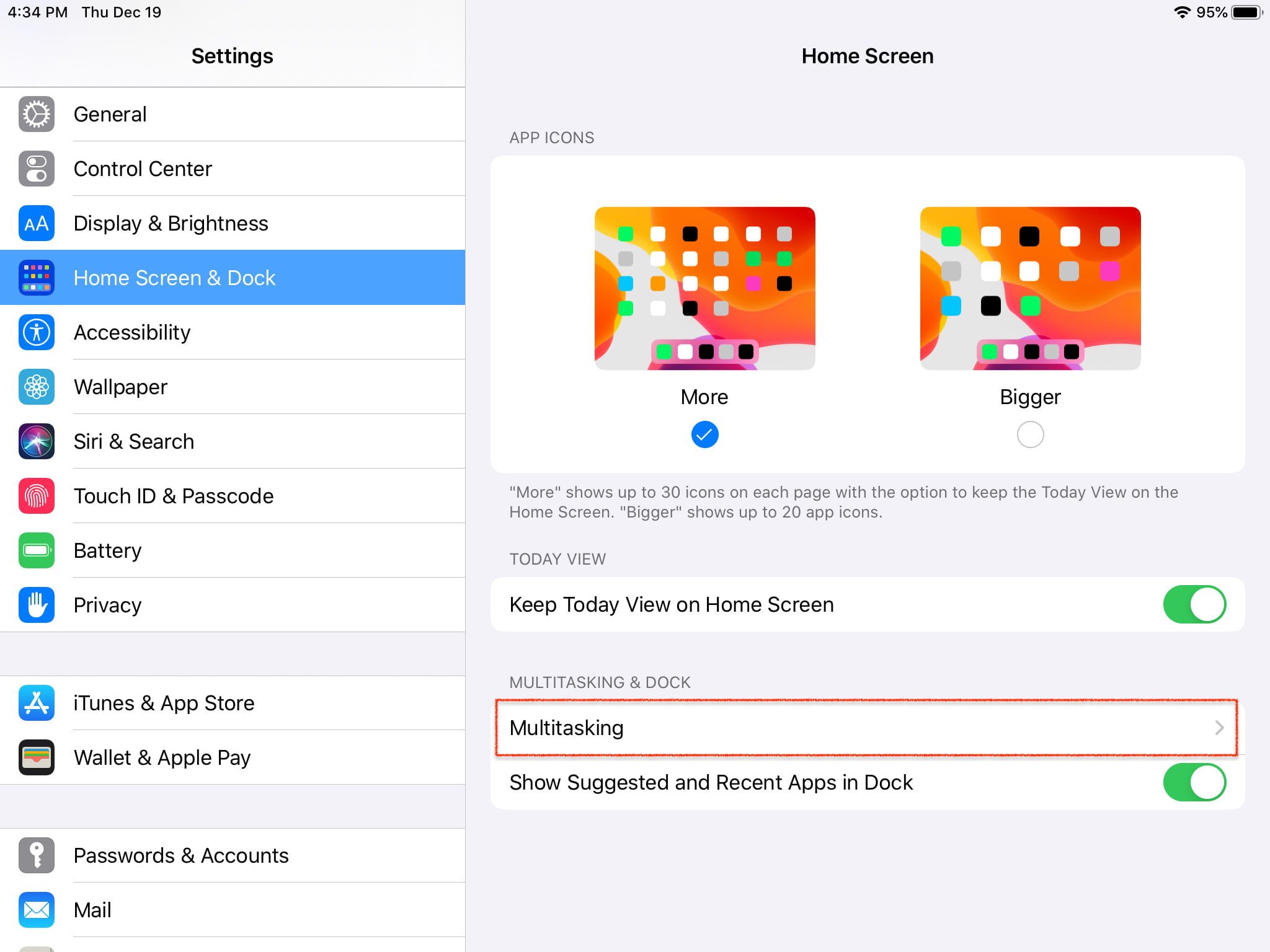Image resolution: width=1270 pixels, height=952 pixels.
Task: Open the Battery settings
Action: pyautogui.click(x=108, y=550)
